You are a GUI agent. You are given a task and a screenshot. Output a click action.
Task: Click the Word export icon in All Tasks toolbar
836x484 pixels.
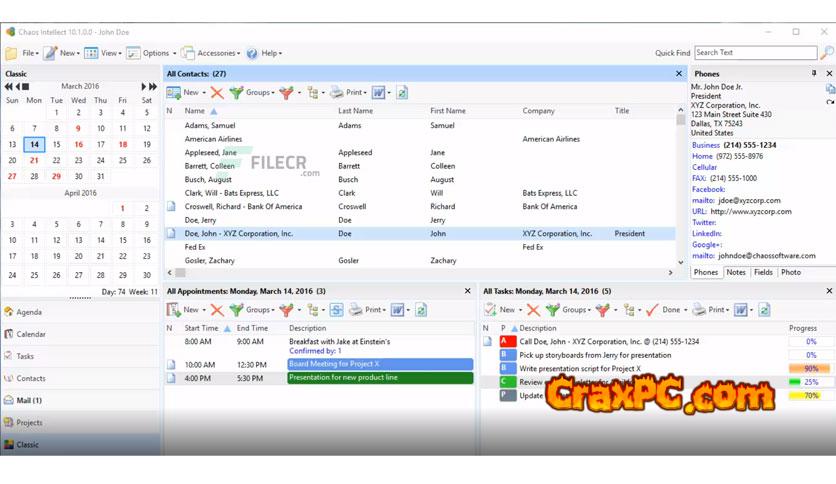tap(741, 310)
